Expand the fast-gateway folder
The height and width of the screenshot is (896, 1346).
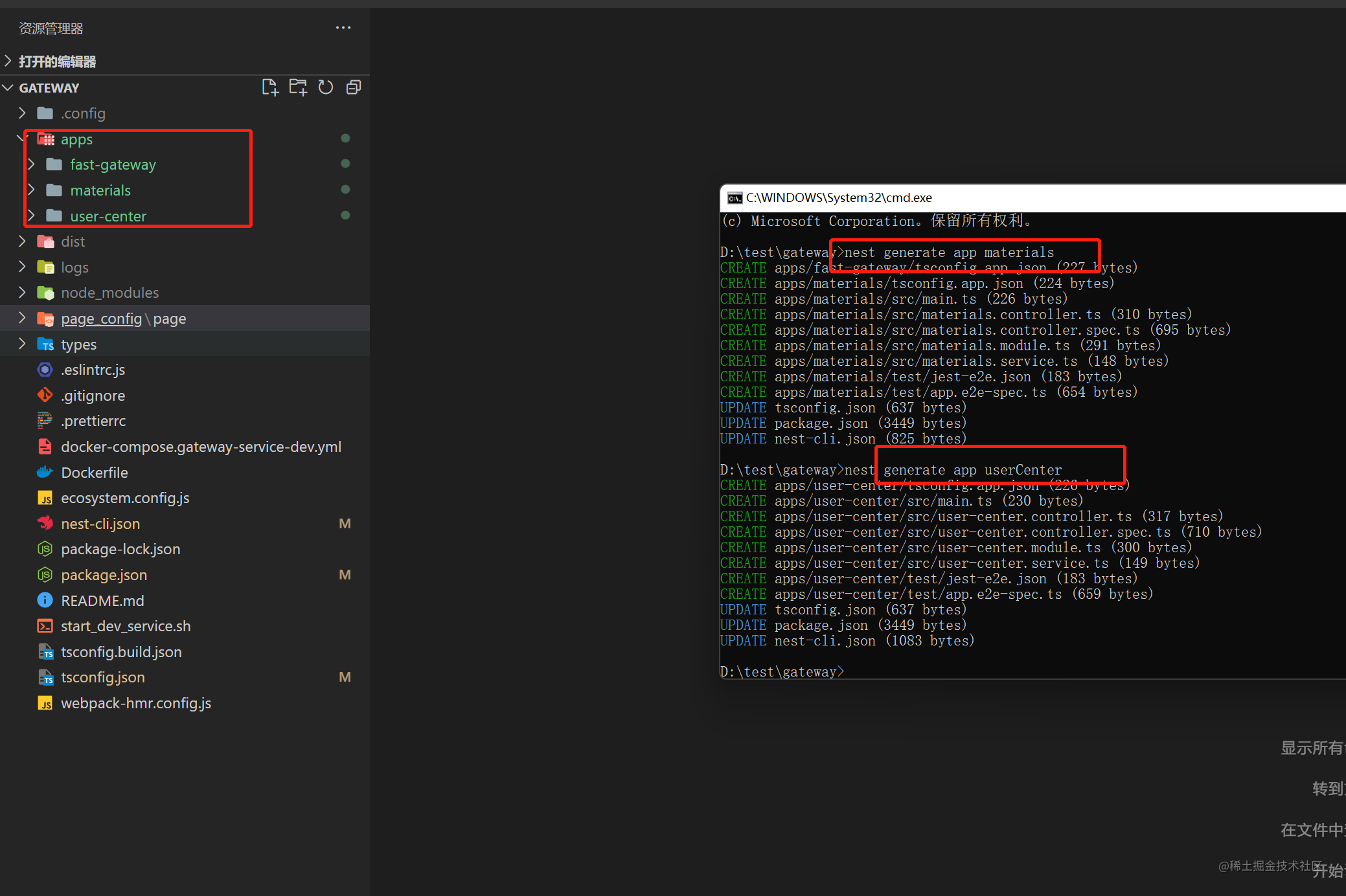pyautogui.click(x=31, y=164)
